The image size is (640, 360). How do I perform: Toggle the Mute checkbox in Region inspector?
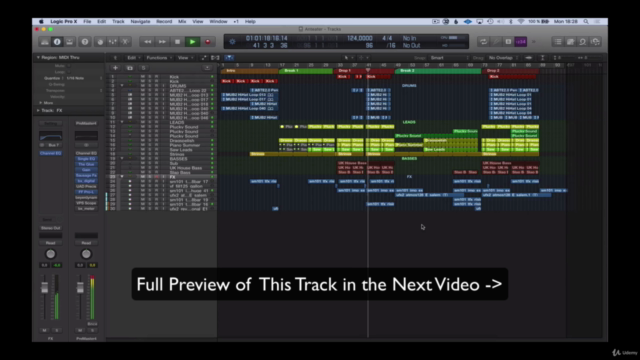[69, 66]
